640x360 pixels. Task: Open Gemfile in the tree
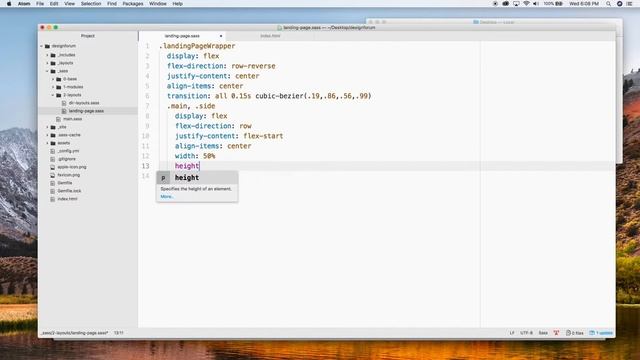[x=64, y=183]
